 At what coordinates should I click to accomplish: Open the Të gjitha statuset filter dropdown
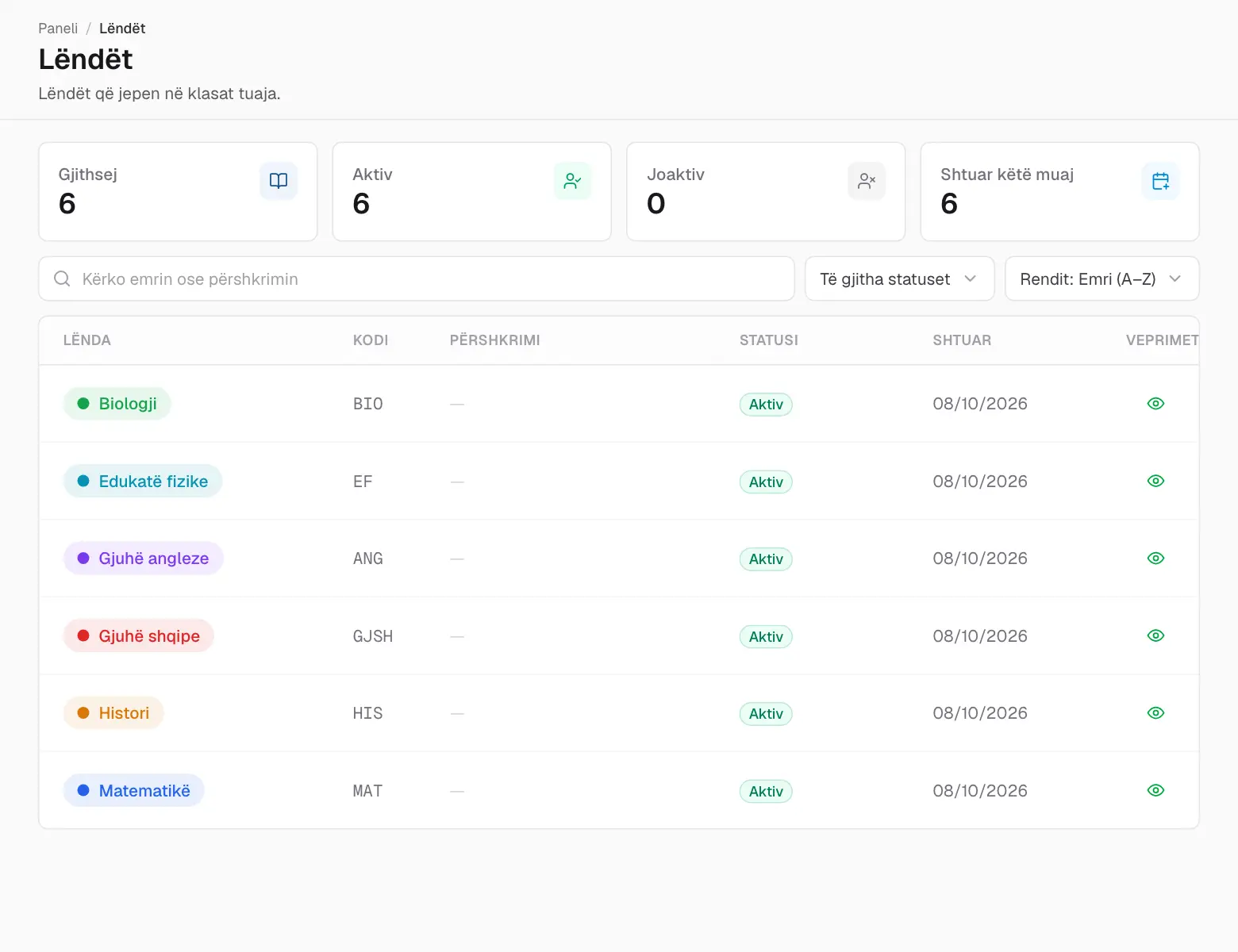pyautogui.click(x=899, y=278)
